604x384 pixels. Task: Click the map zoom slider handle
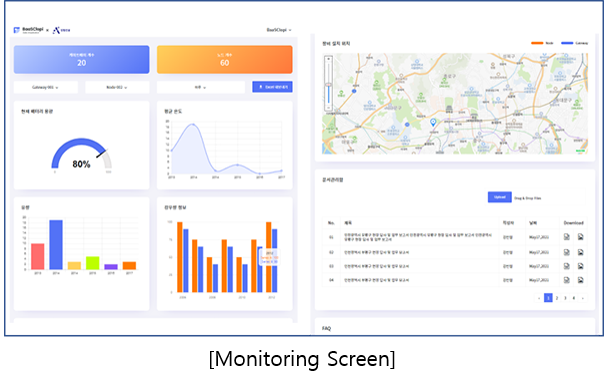click(x=329, y=84)
